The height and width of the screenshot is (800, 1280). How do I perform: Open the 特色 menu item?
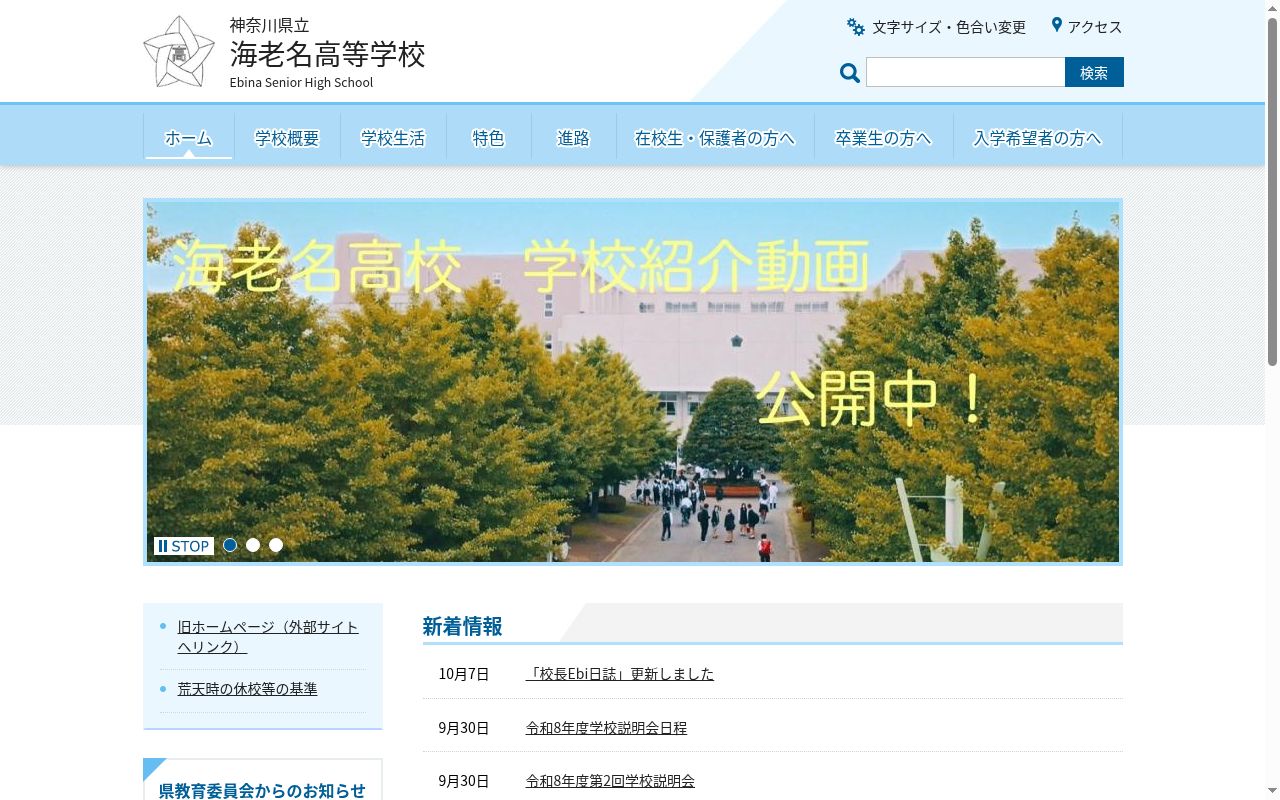489,138
